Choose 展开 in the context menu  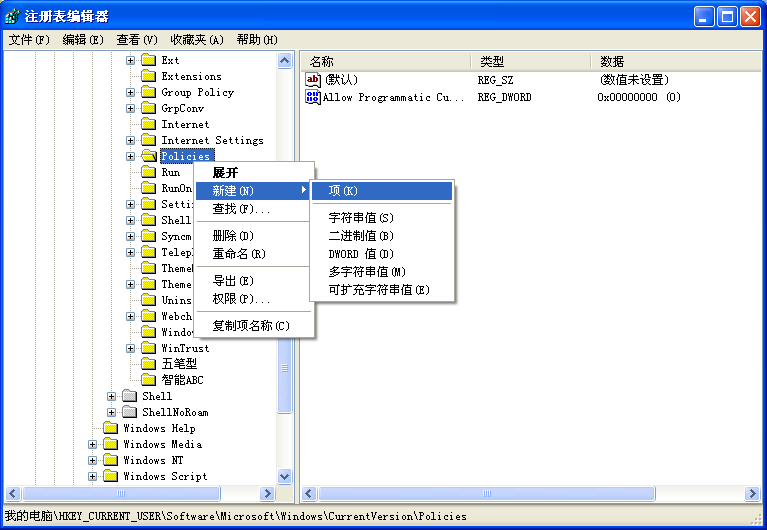[253, 173]
